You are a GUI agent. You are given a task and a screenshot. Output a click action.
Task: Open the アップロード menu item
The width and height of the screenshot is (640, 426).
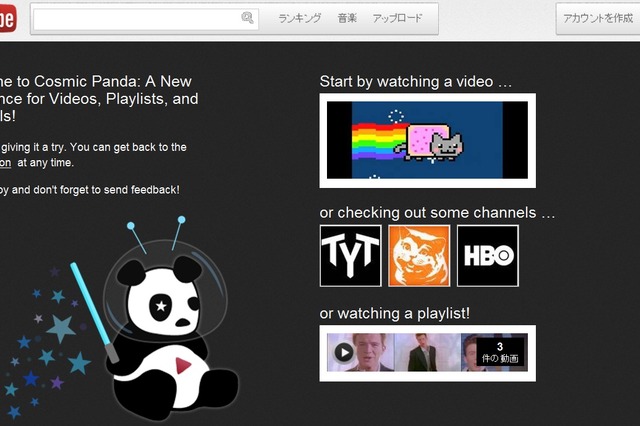[397, 18]
